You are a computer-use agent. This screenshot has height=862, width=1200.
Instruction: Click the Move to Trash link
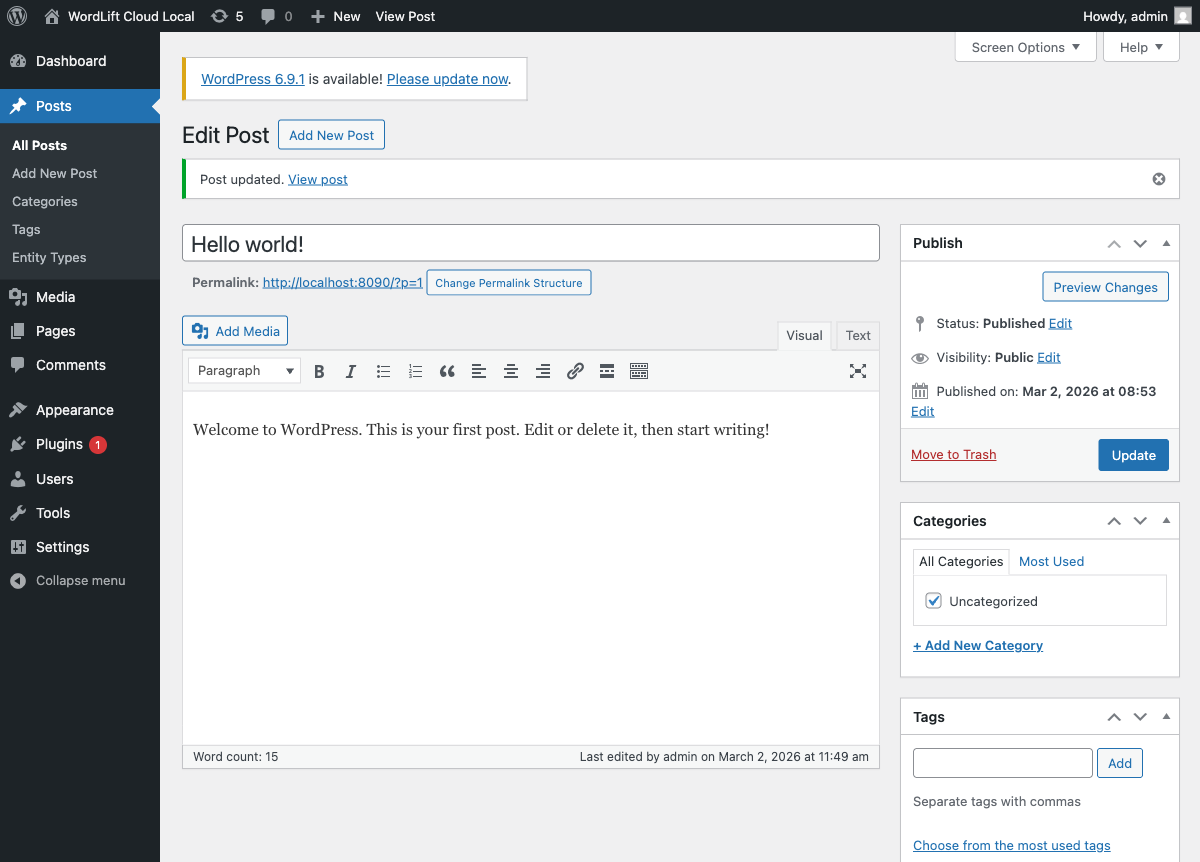[x=953, y=455]
